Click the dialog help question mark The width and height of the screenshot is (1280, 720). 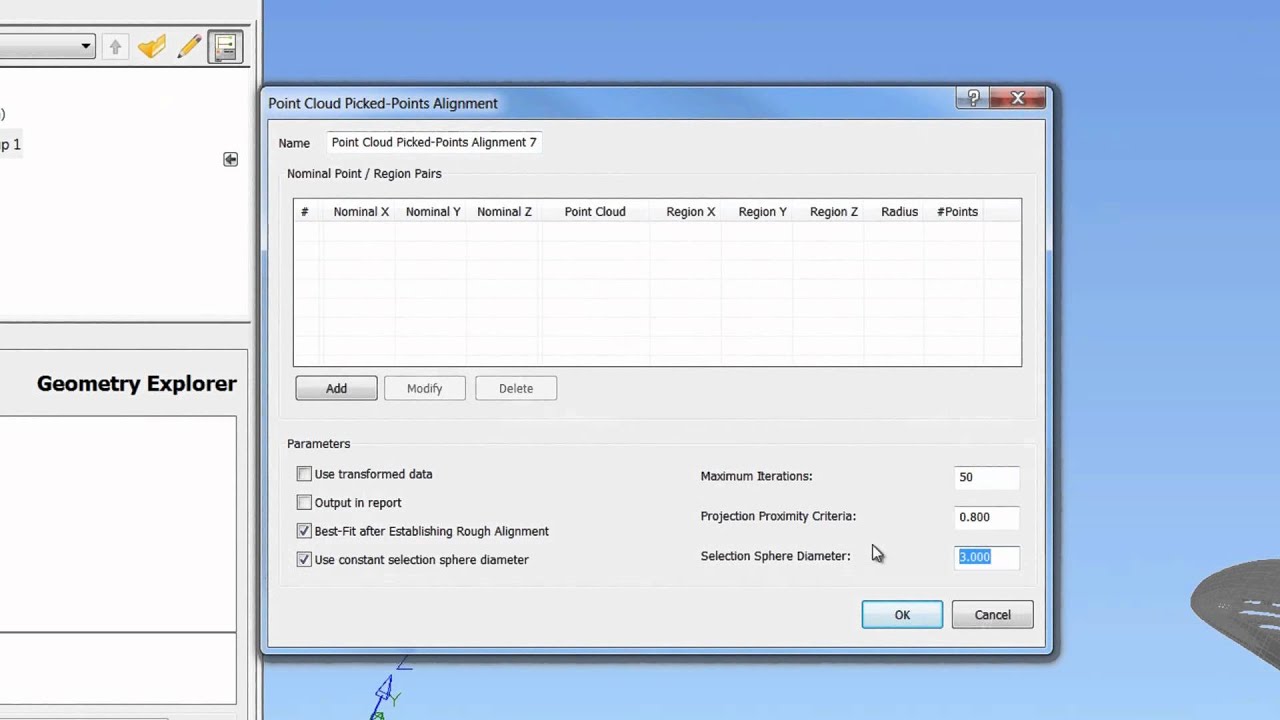(x=974, y=98)
